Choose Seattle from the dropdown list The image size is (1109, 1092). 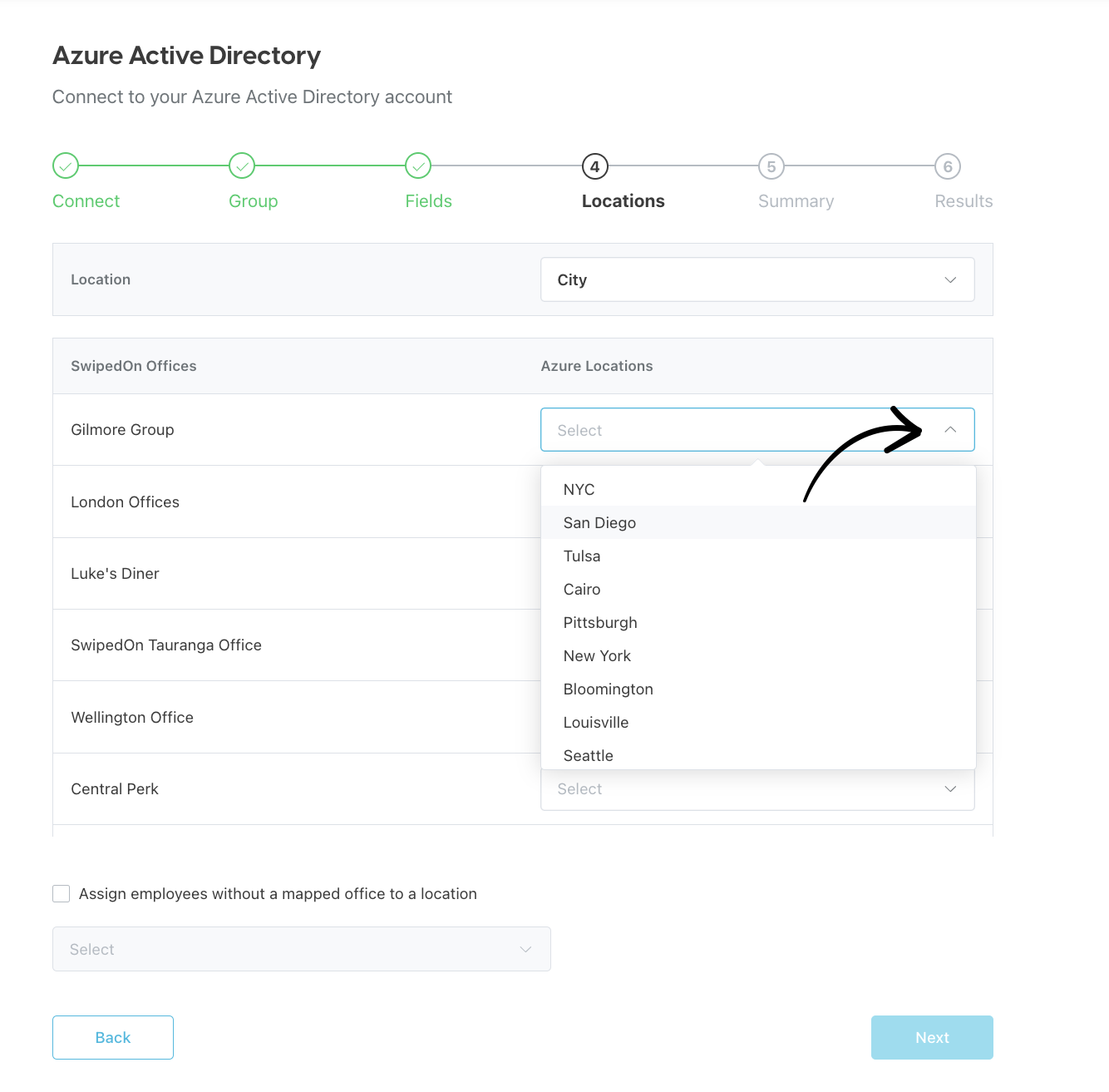[x=588, y=755]
